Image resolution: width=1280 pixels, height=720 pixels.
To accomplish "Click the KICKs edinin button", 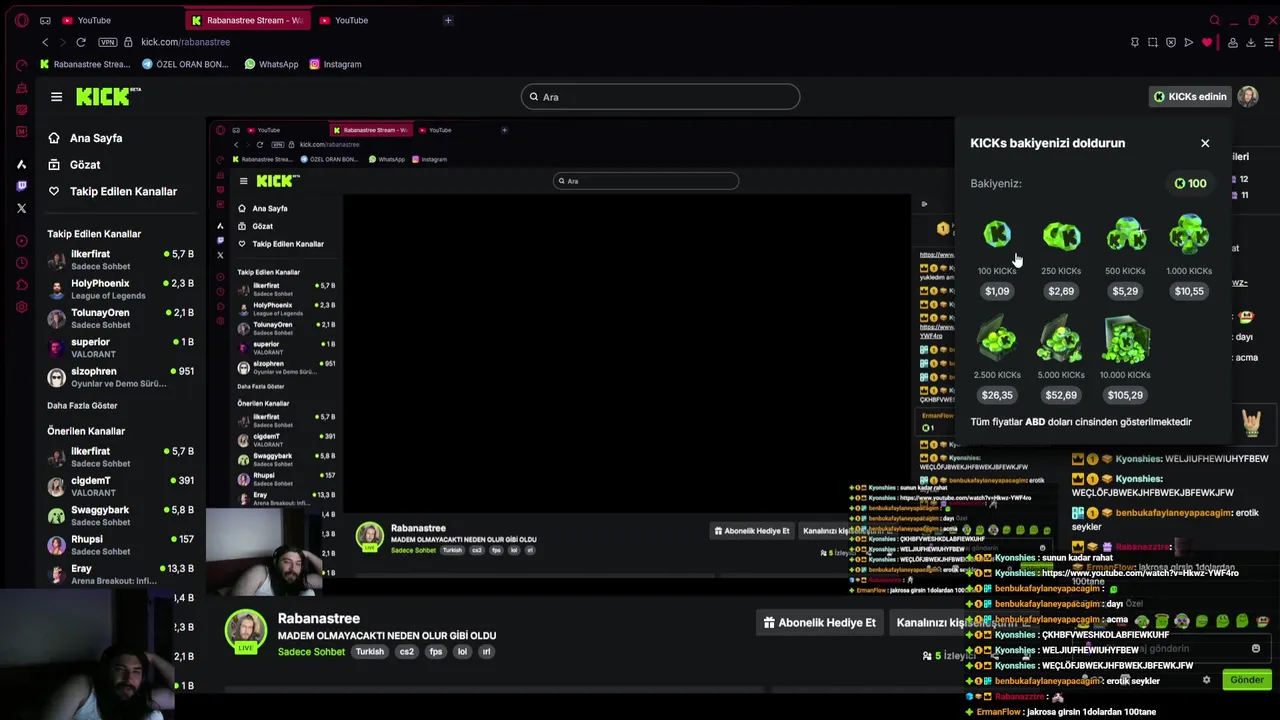I will click(x=1190, y=97).
